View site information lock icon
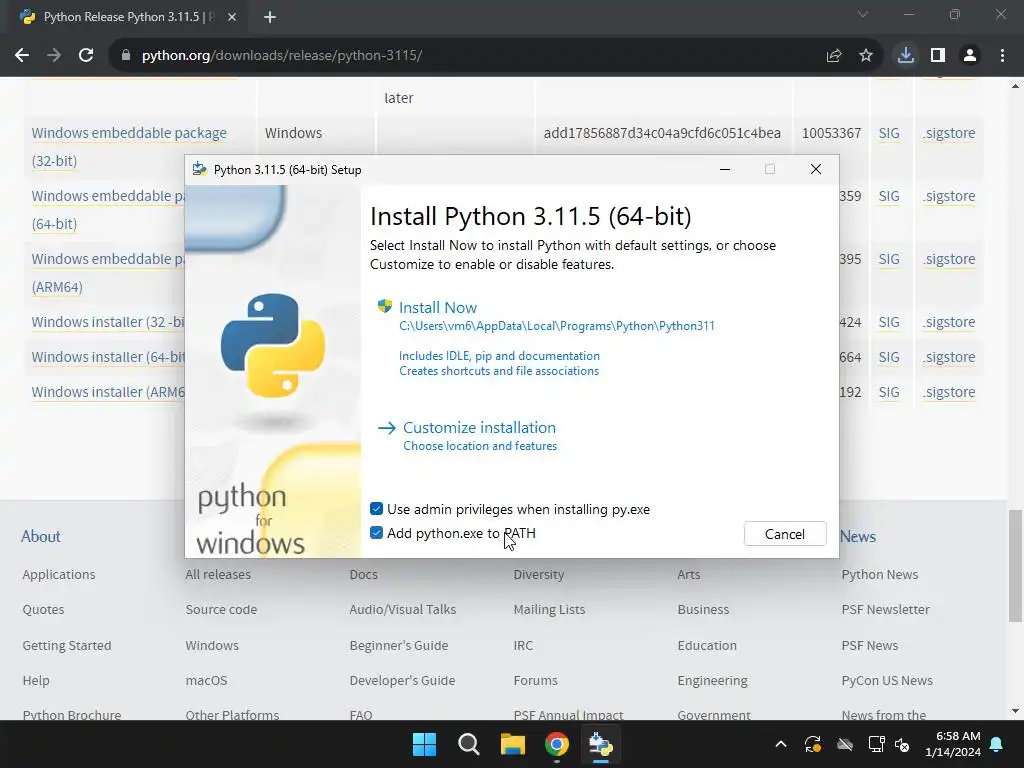The image size is (1024, 768). (126, 56)
